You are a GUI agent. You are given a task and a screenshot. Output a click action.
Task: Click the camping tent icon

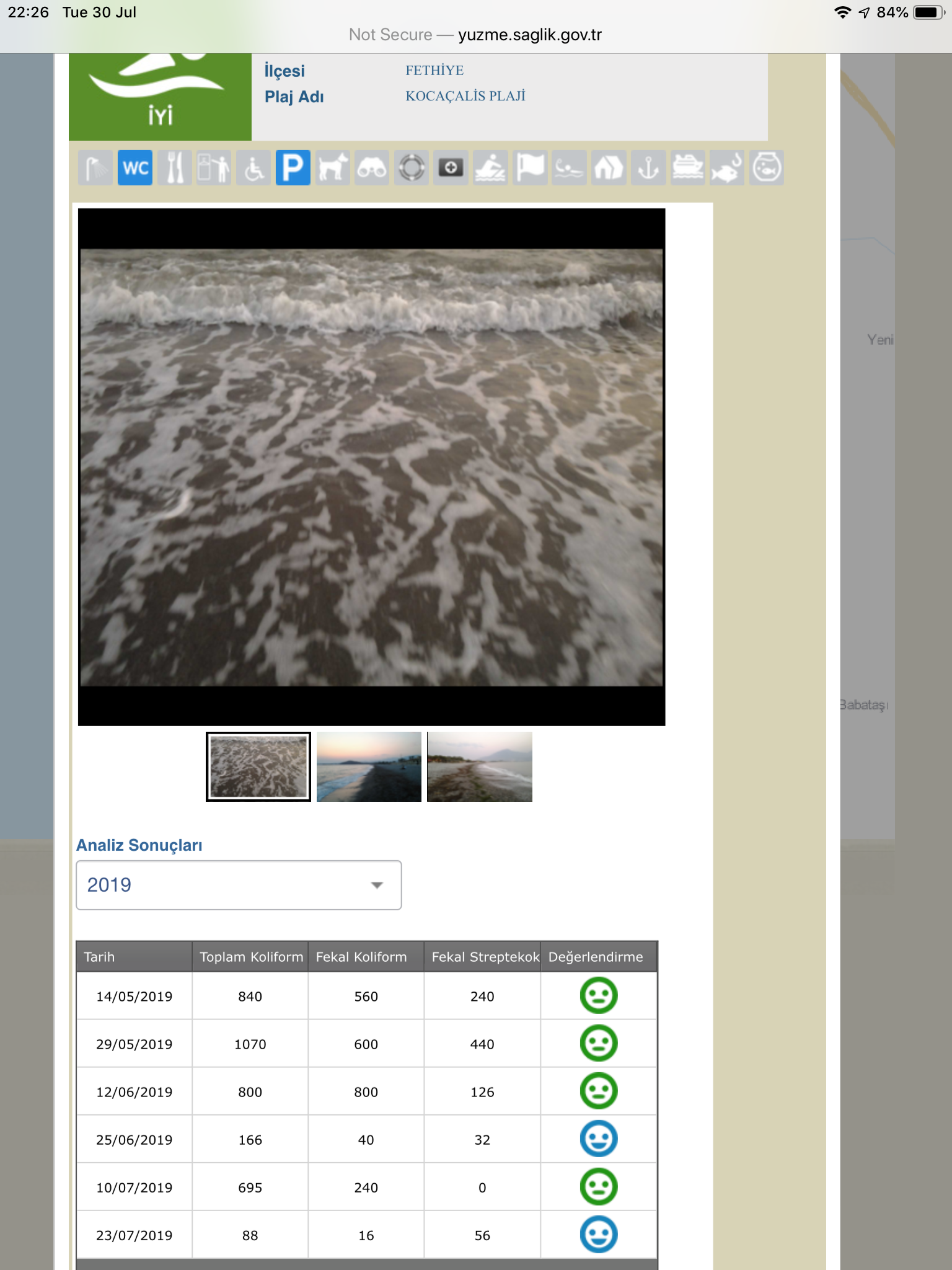pyautogui.click(x=609, y=167)
